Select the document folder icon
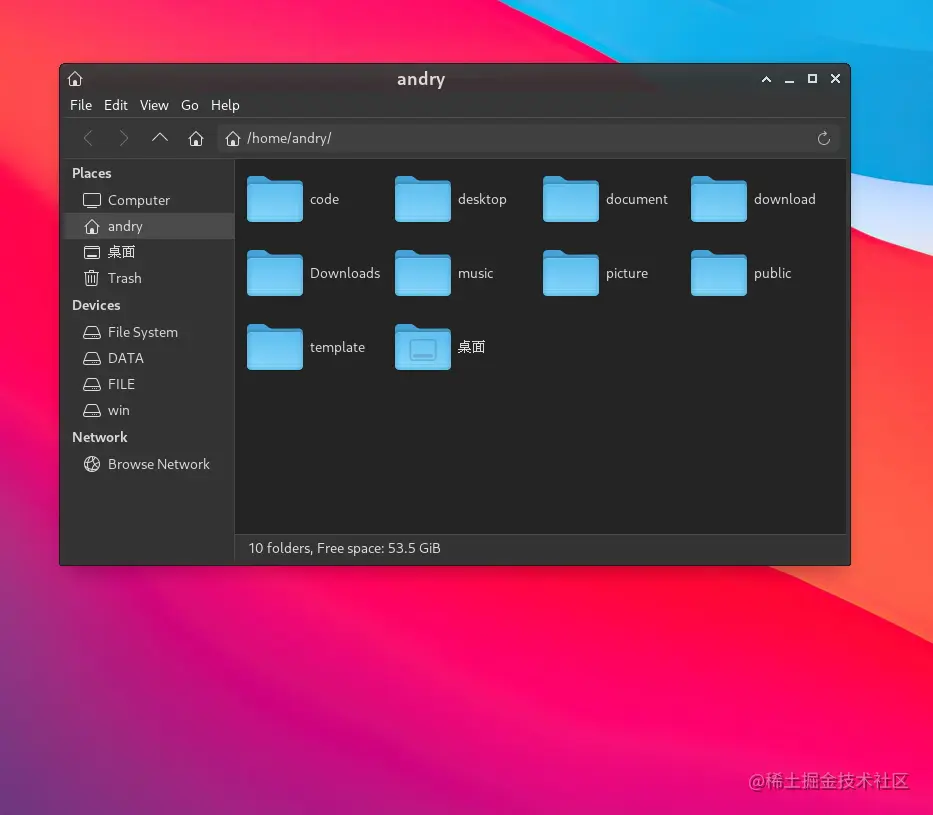Screen dimensions: 933x815 (x=571, y=199)
